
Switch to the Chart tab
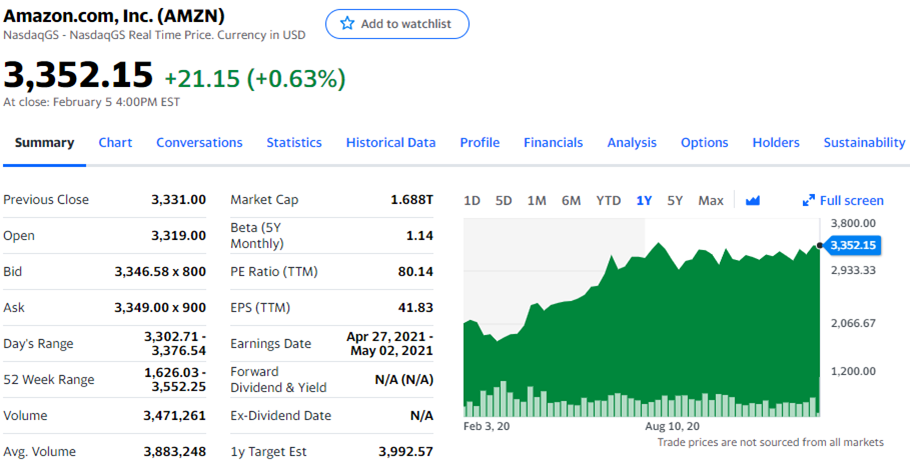point(115,143)
